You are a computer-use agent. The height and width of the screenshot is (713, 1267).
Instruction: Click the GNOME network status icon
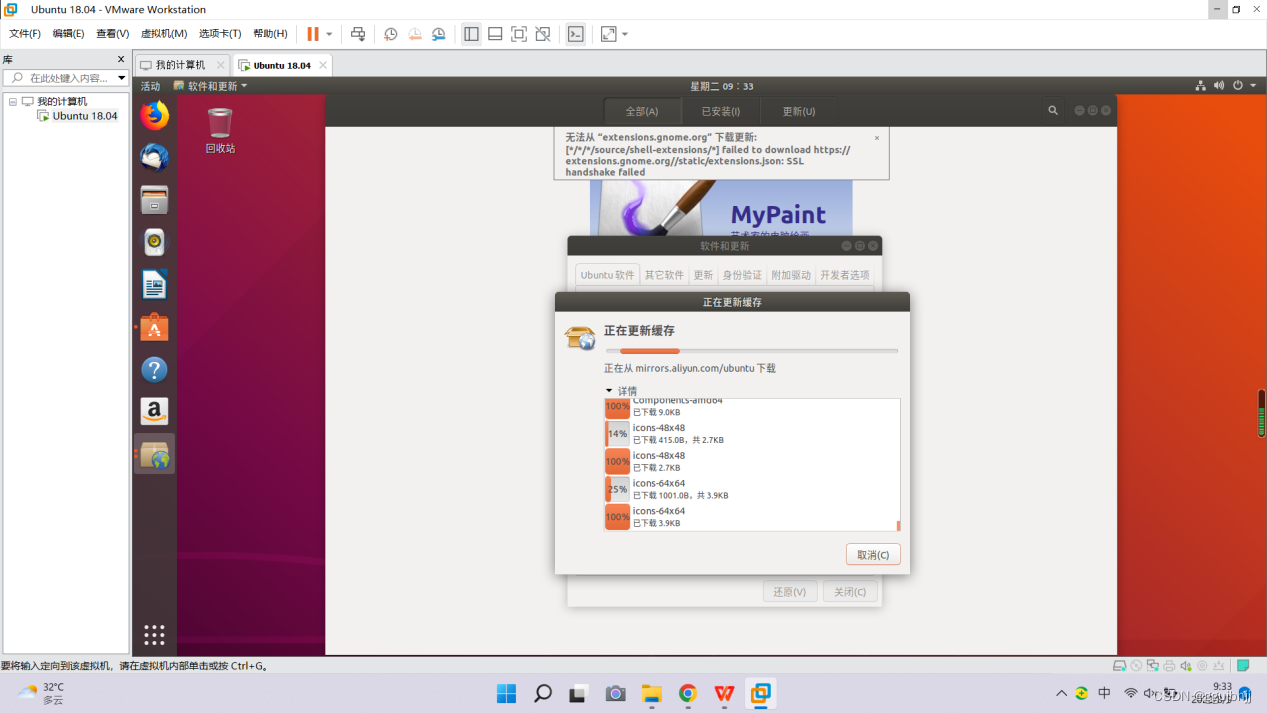tap(1200, 86)
